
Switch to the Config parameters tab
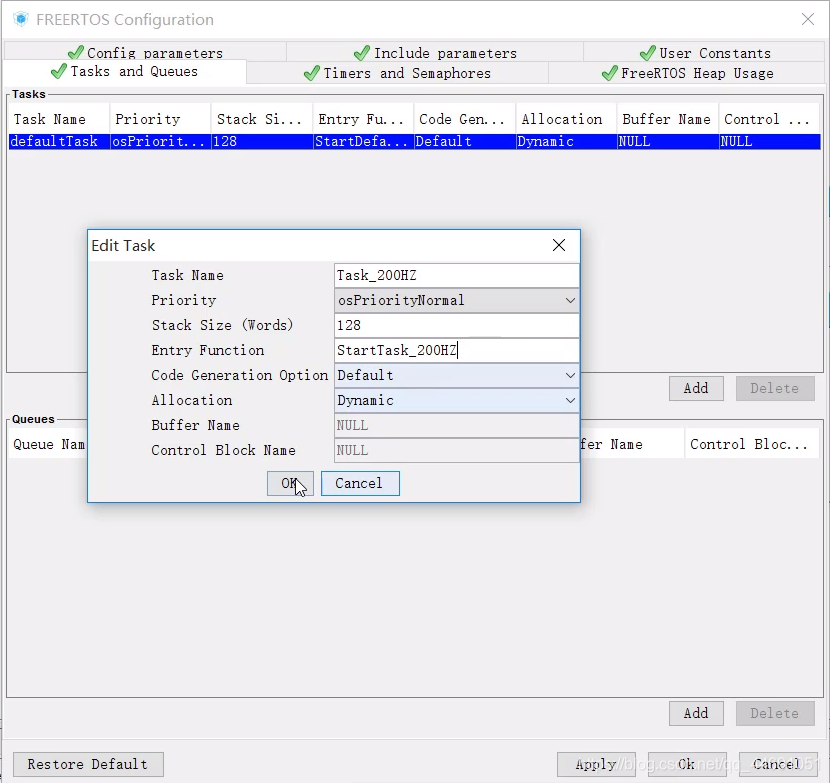pyautogui.click(x=146, y=52)
